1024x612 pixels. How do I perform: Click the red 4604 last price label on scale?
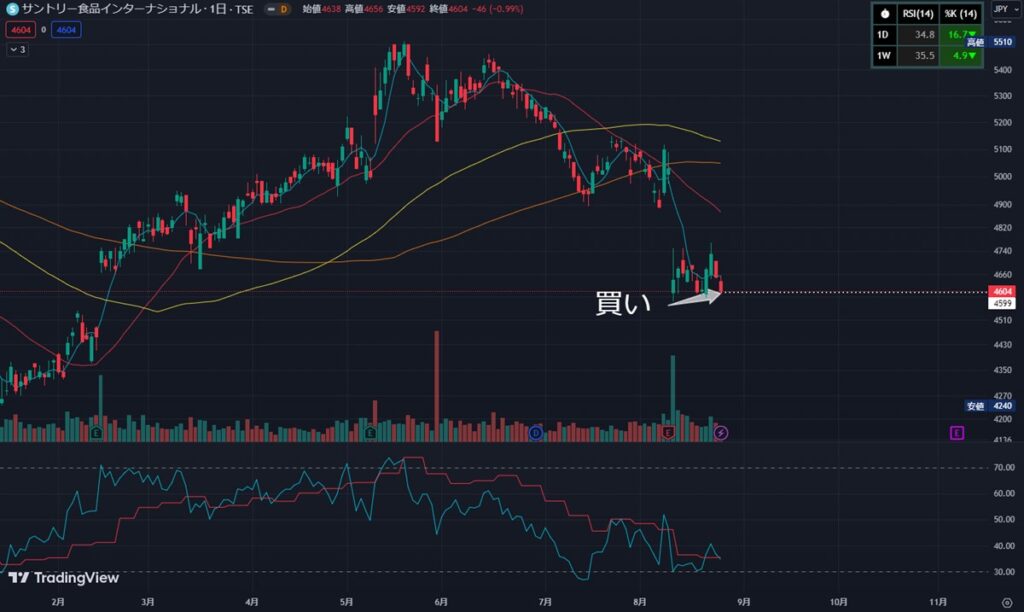pyautogui.click(x=1002, y=291)
